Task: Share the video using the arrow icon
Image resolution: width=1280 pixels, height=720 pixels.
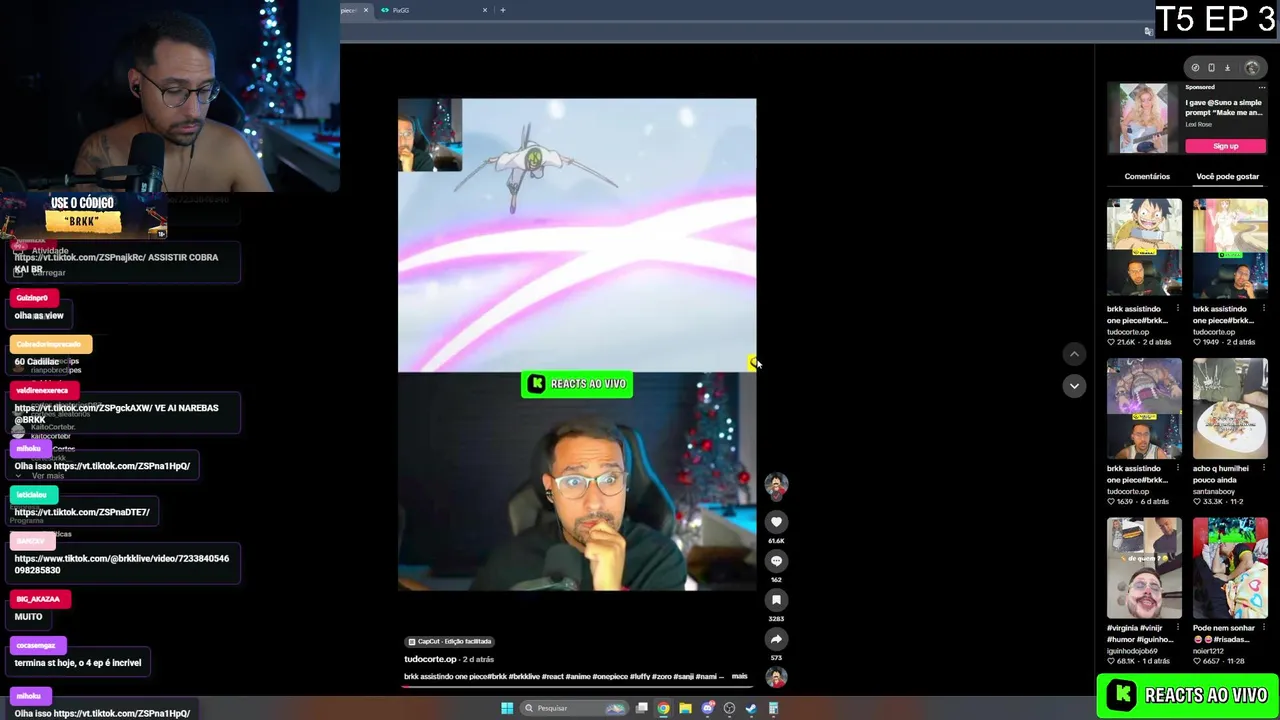Action: (776, 639)
